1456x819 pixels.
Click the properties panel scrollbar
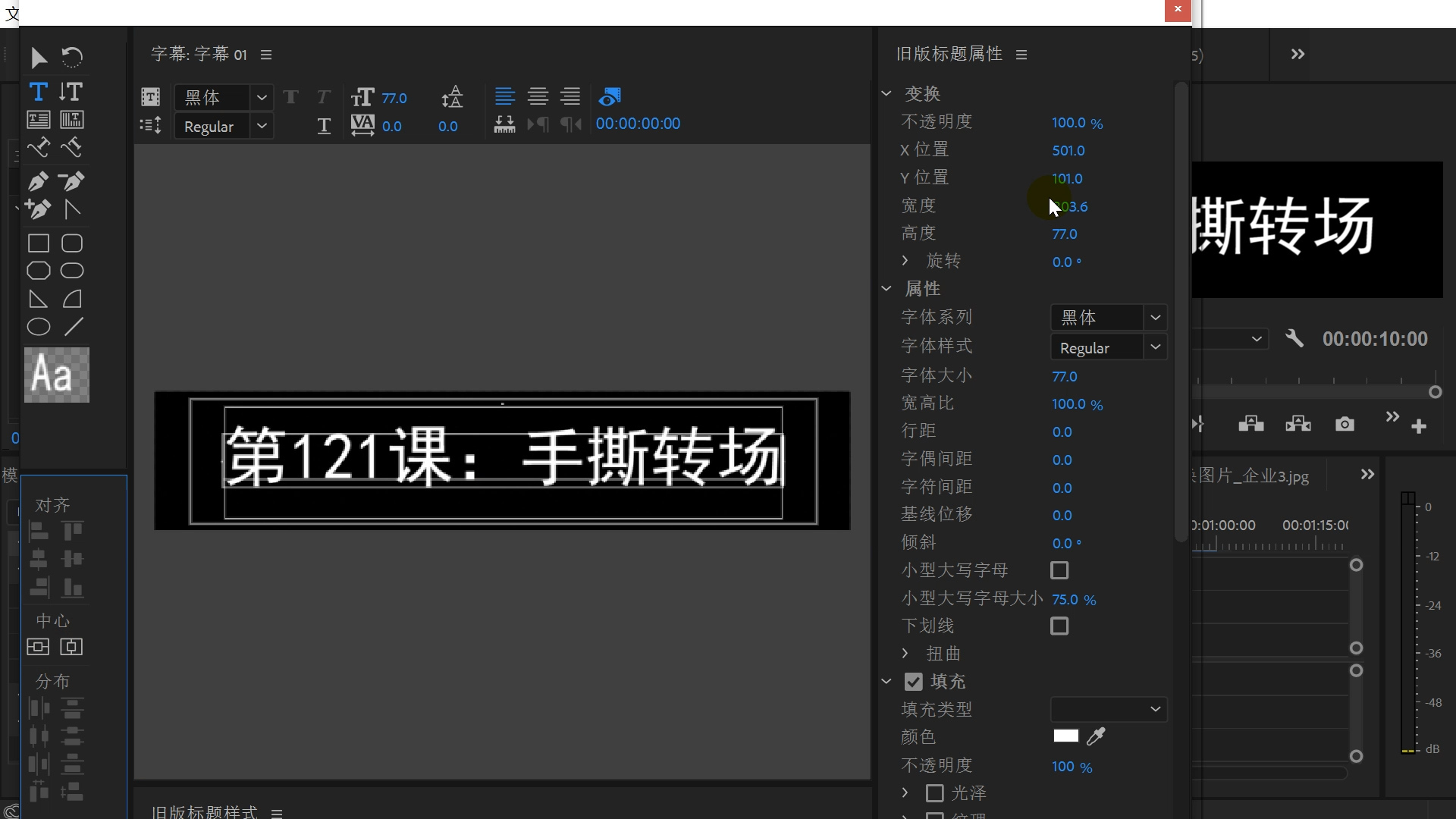[1181, 312]
